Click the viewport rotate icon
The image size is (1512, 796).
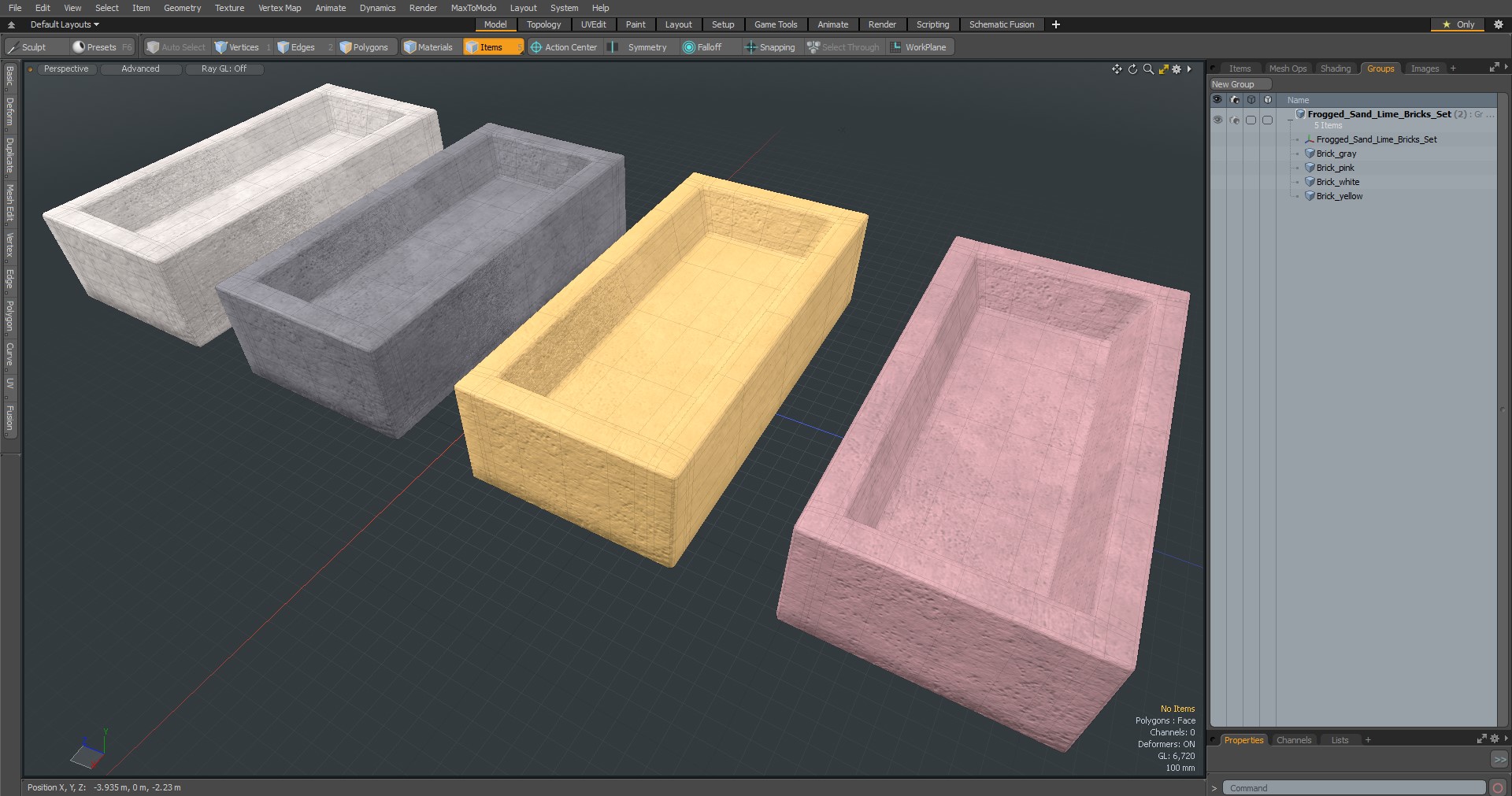click(x=1132, y=69)
